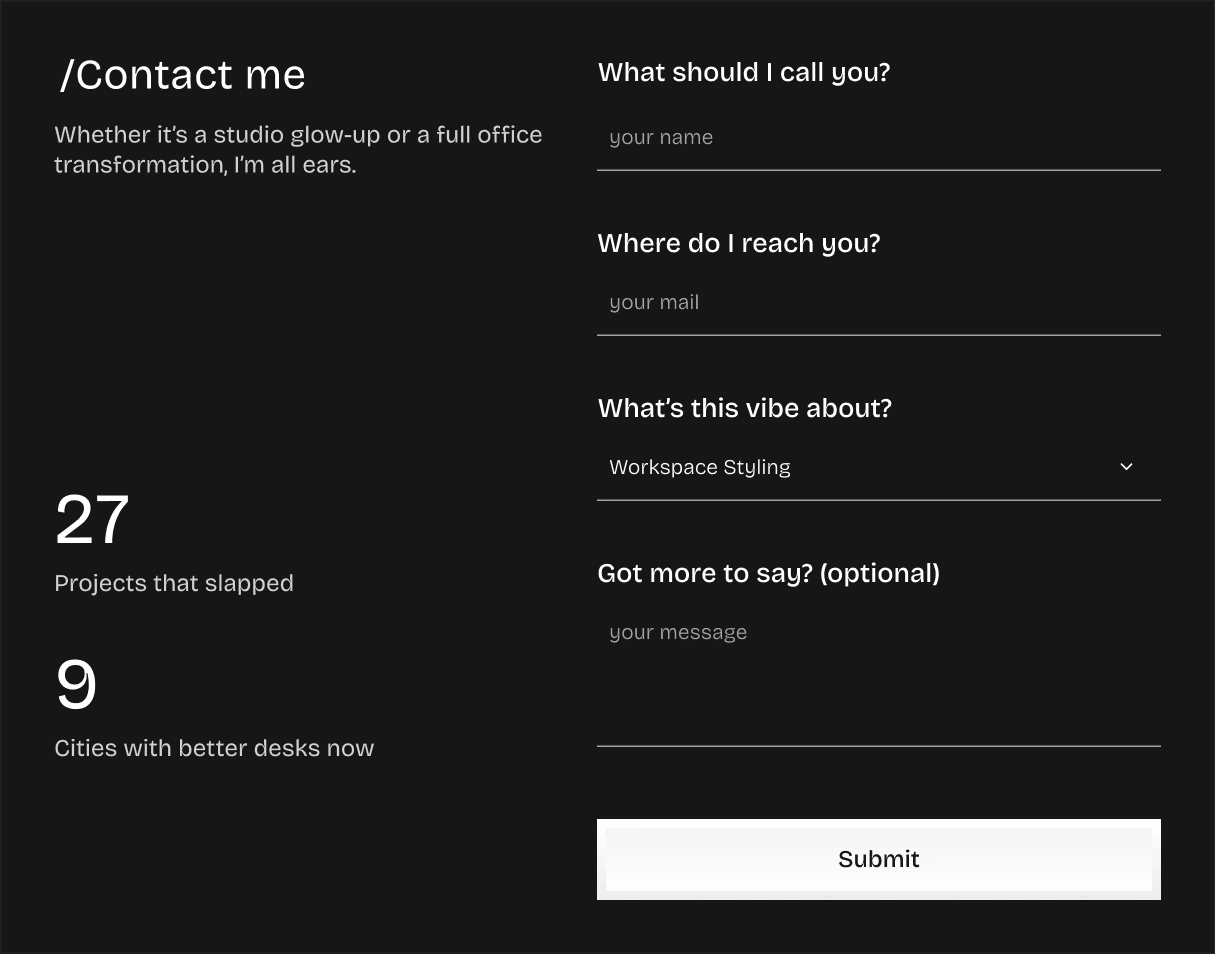Click the large '9' statistic number
1215x954 pixels.
pos(76,685)
